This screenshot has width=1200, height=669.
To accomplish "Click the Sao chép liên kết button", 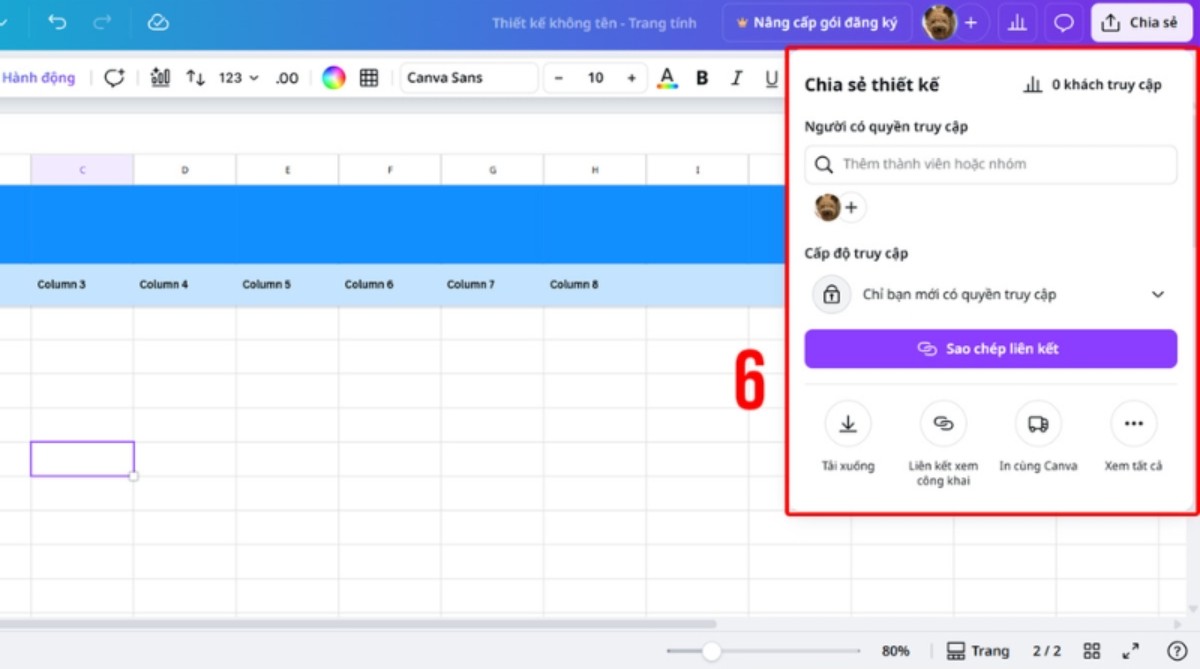I will 990,349.
